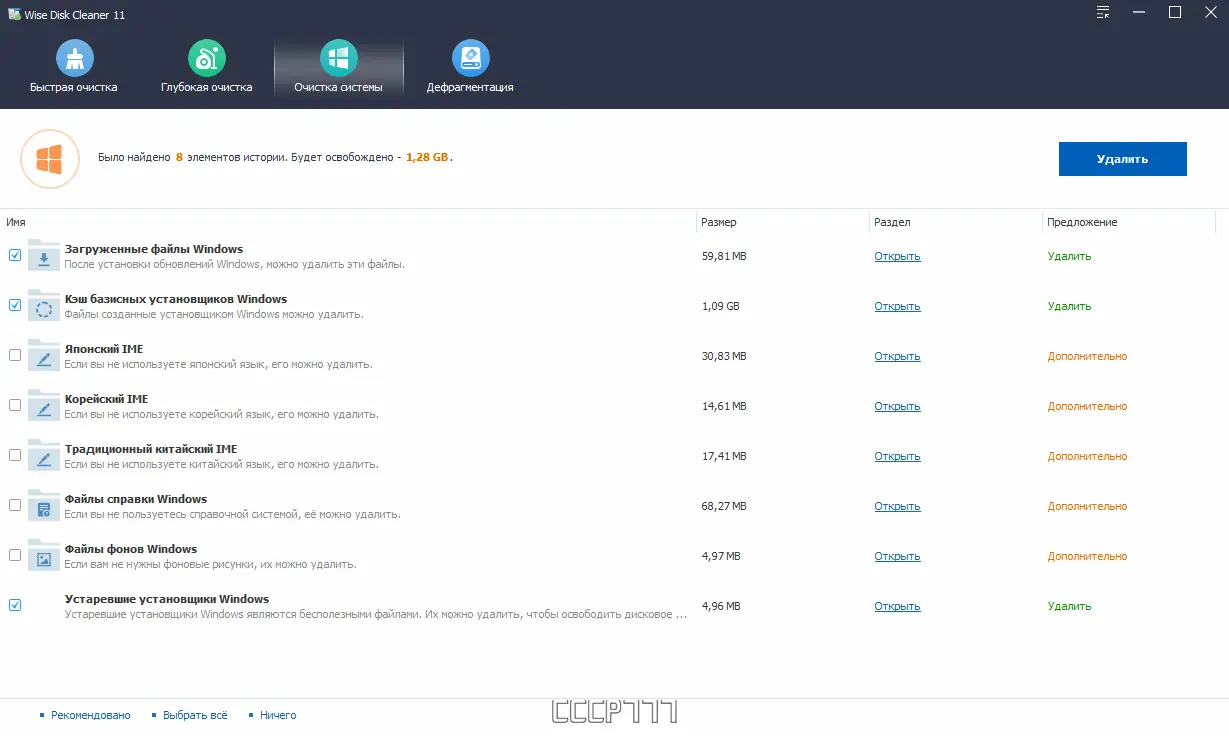Click Удалить suggestion in Устаревшие установщики row

click(1069, 606)
